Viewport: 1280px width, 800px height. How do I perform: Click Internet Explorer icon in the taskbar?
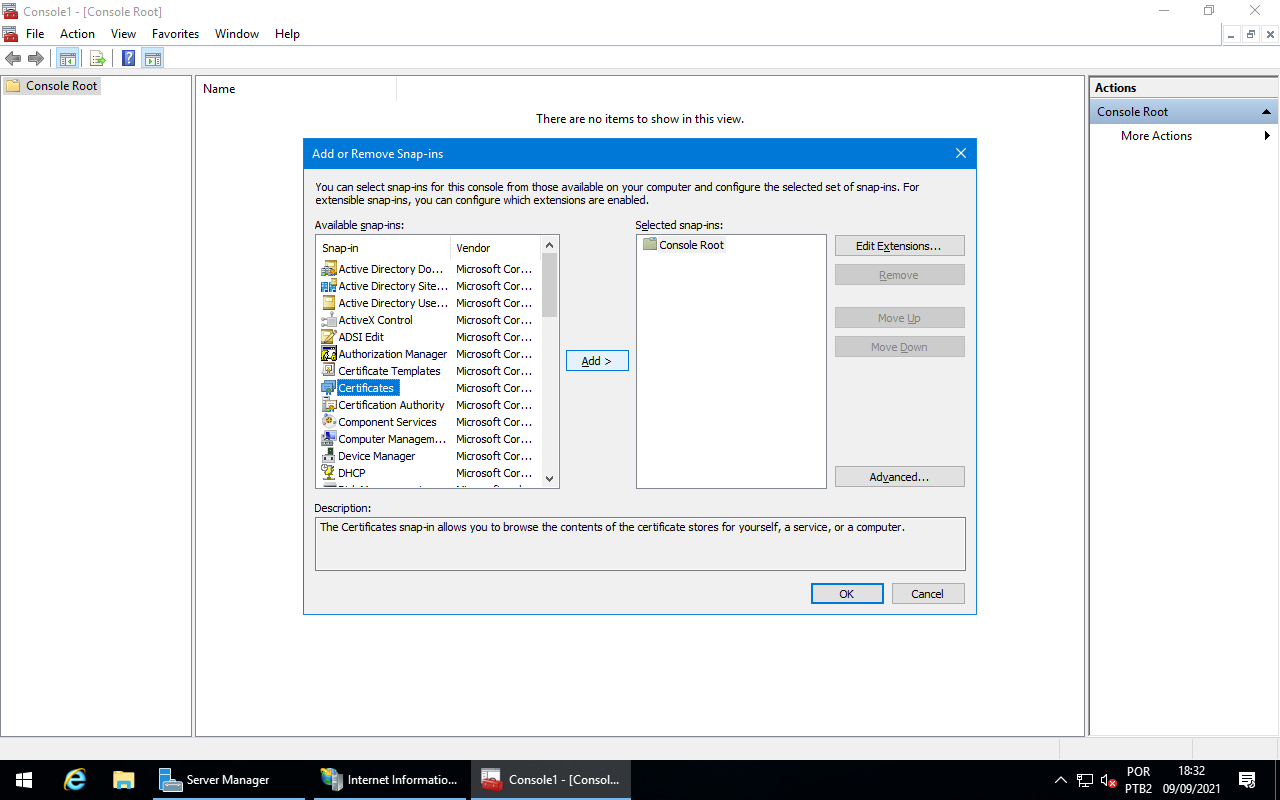click(x=75, y=780)
